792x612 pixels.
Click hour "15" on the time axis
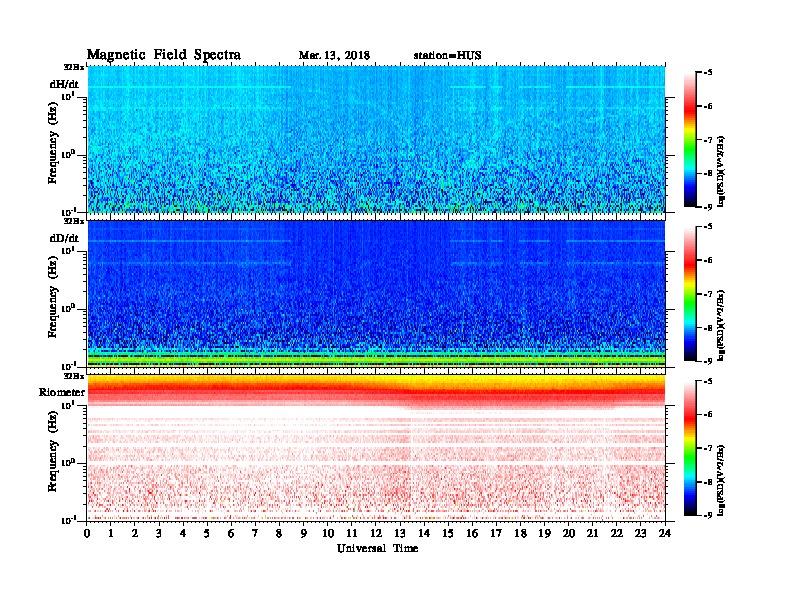pos(448,533)
